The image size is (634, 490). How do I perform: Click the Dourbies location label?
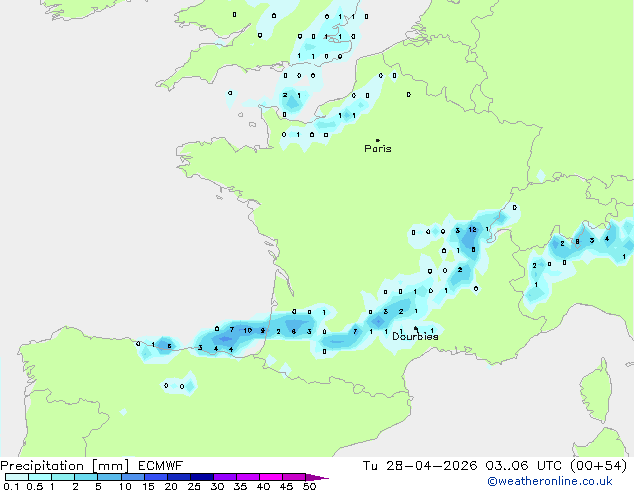click(x=415, y=336)
